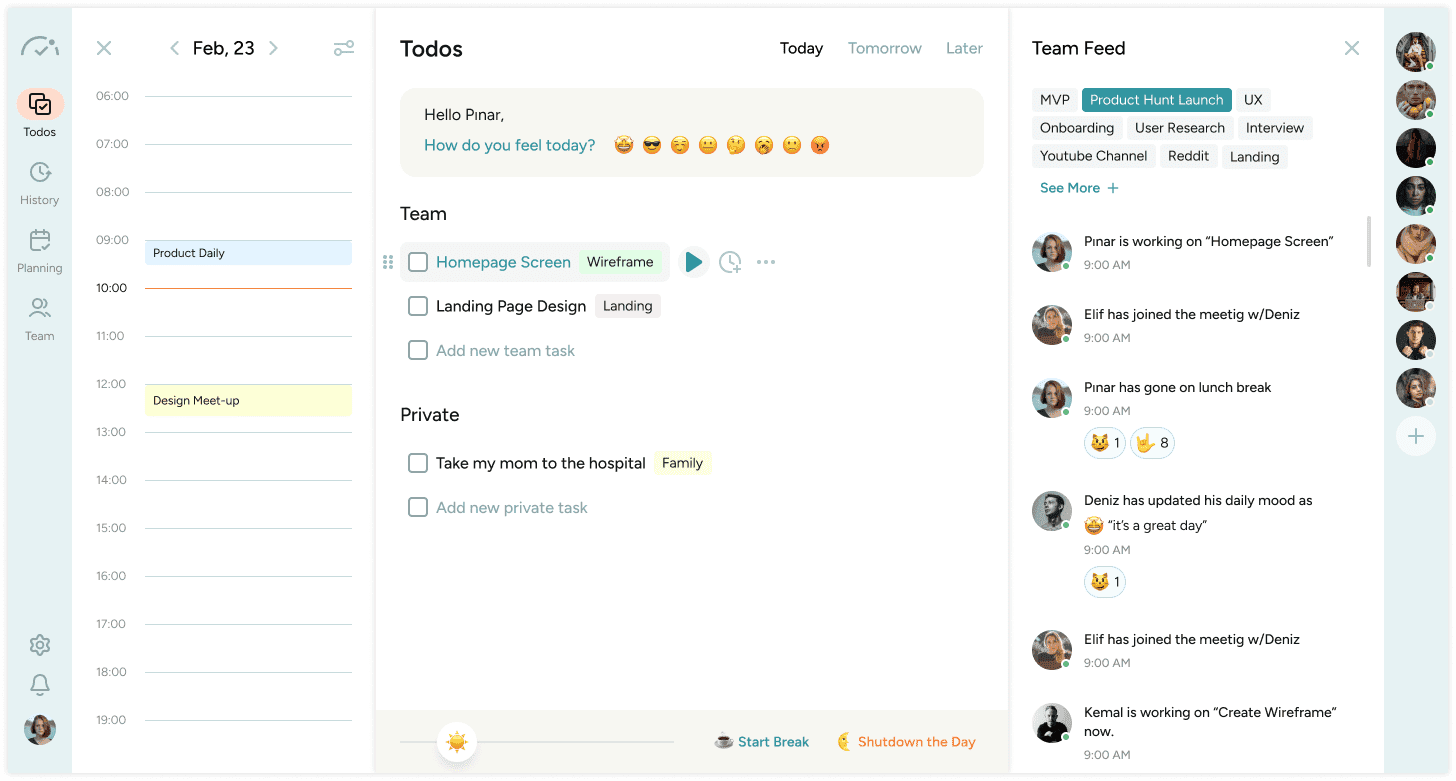Viewport: 1456px width, 781px height.
Task: Filter feed by MVP tag
Action: (1055, 100)
